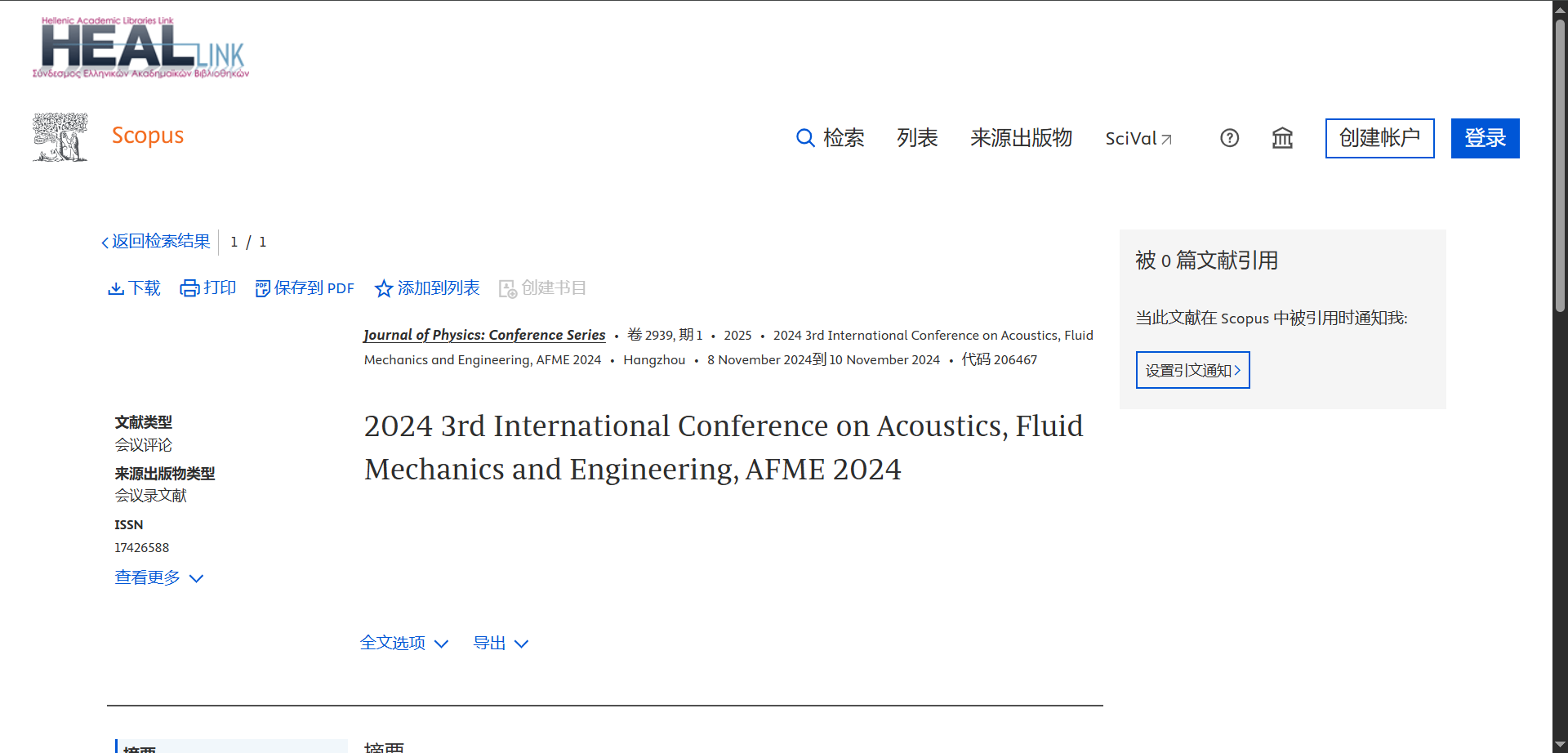Click the Elsevier tree logo
1568x753 pixels.
[60, 137]
